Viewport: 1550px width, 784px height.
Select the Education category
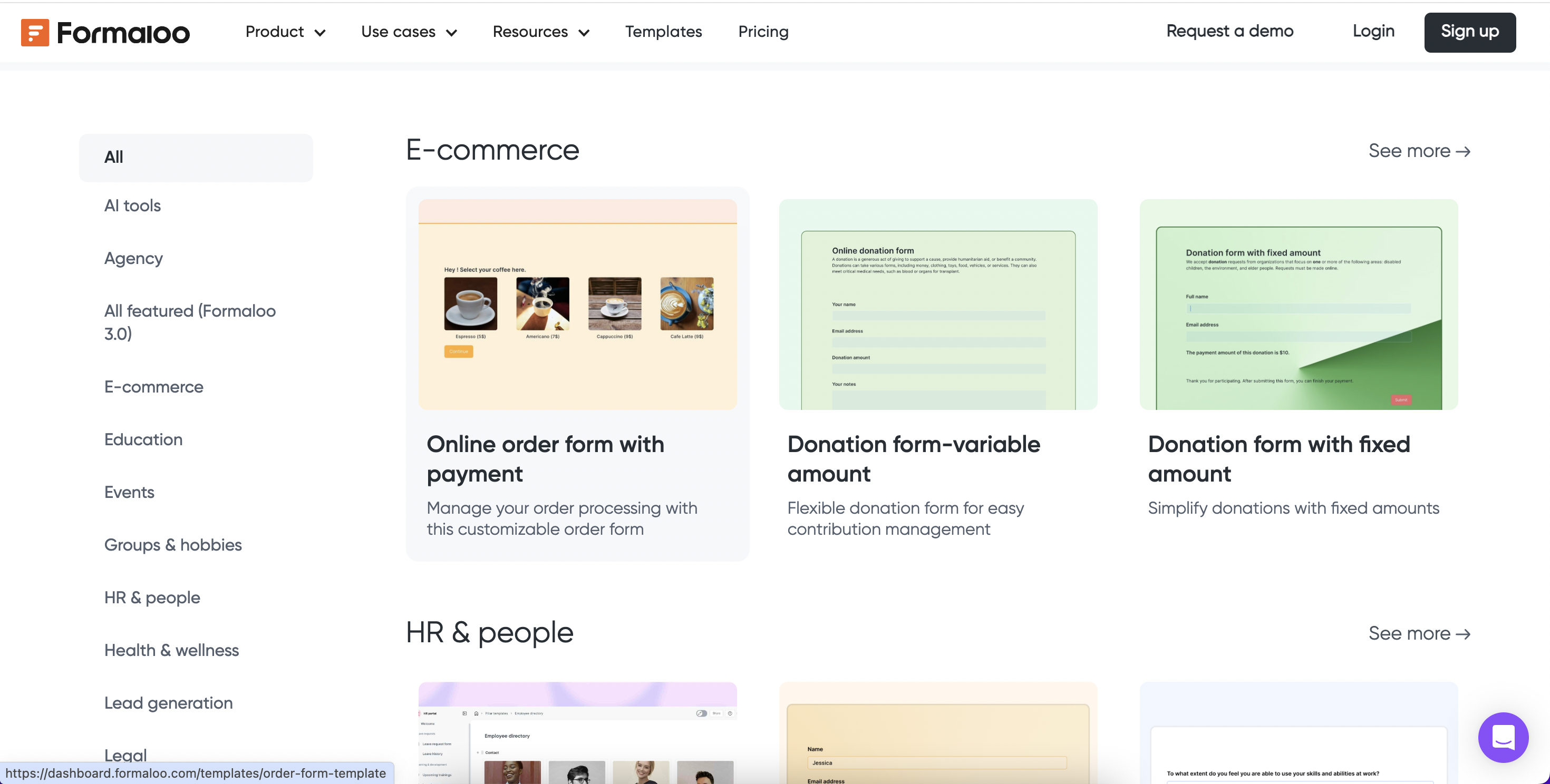point(143,439)
